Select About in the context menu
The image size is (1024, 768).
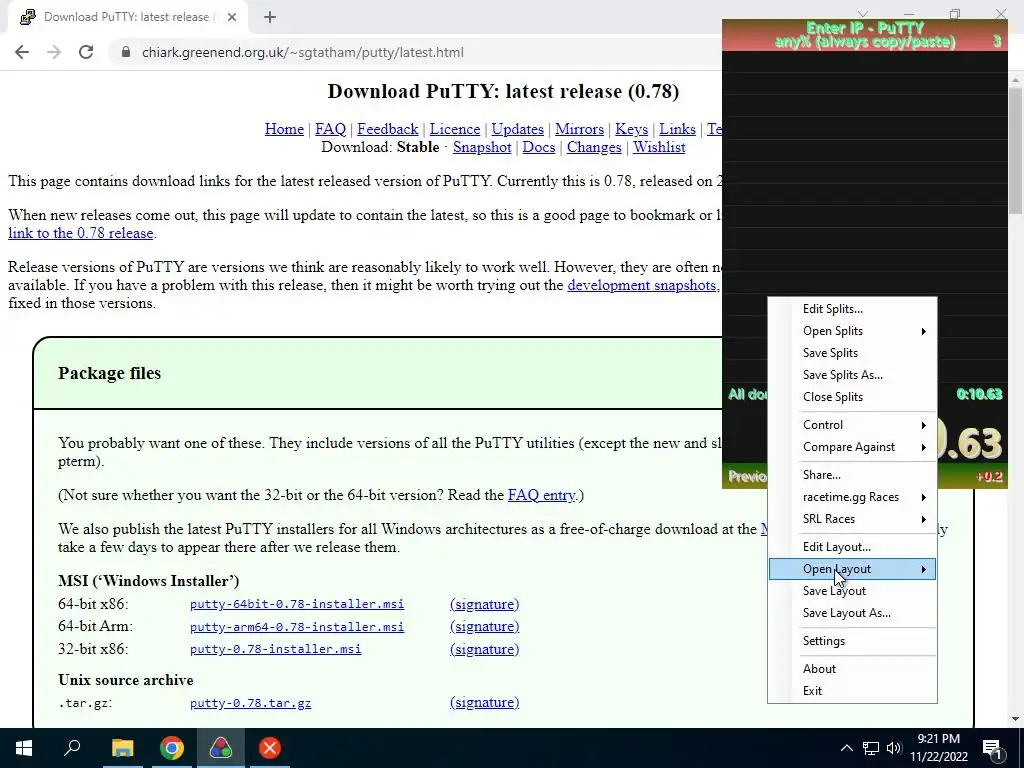(852, 669)
